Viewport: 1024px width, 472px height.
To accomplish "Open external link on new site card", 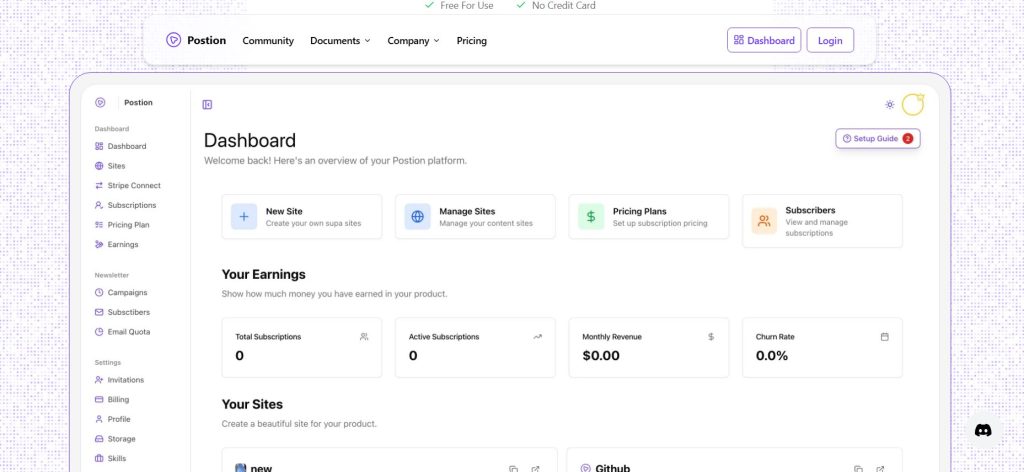I will click(536, 469).
